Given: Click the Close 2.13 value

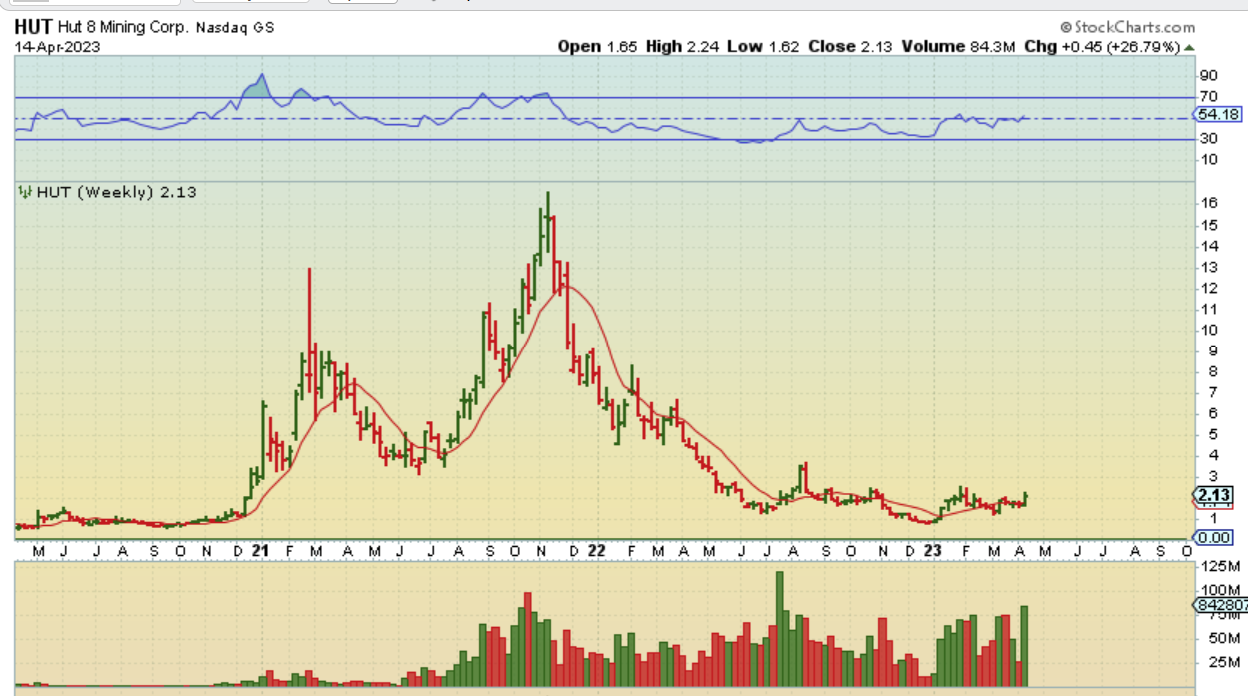Looking at the screenshot, I should point(848,46).
